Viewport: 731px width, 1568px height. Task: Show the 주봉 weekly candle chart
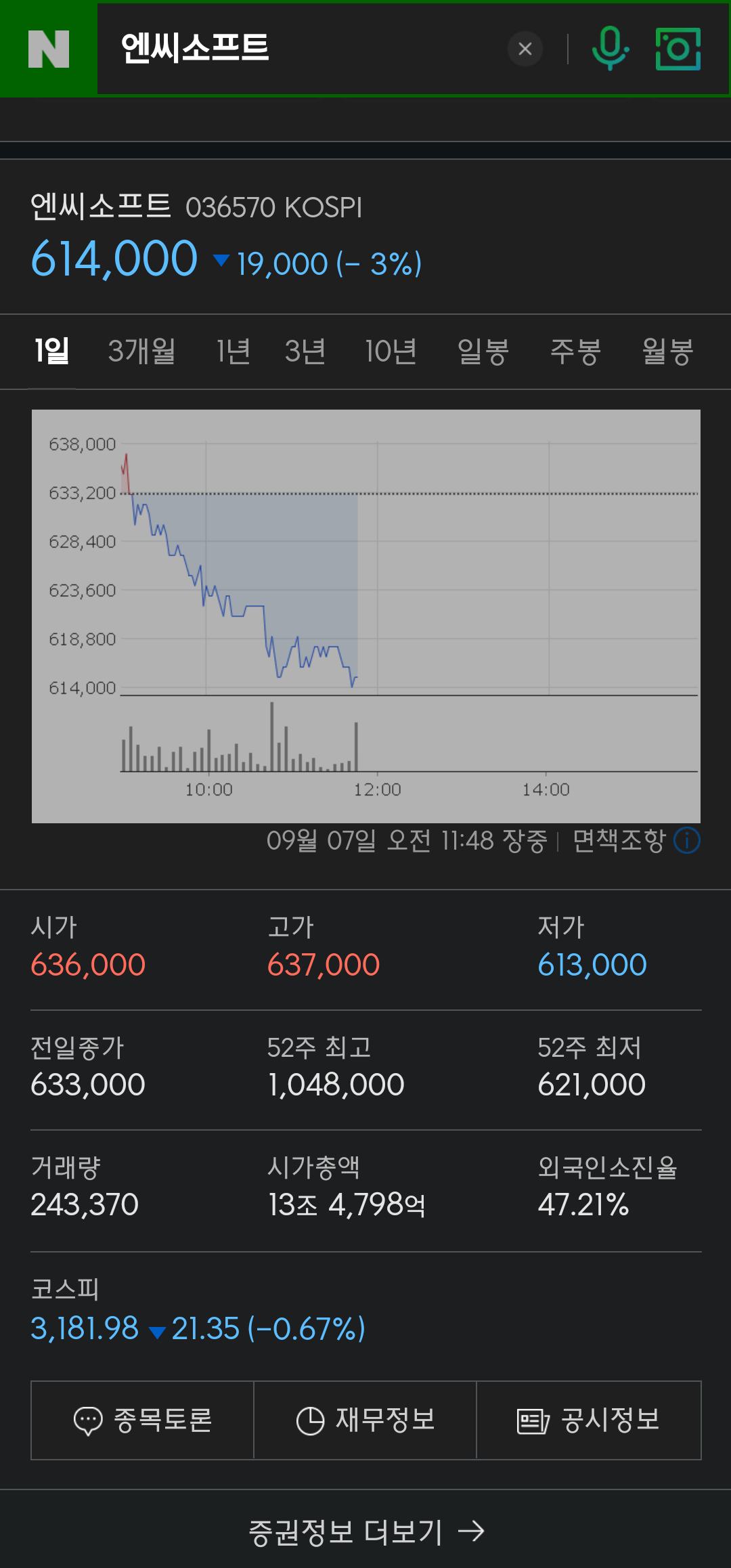click(x=575, y=351)
